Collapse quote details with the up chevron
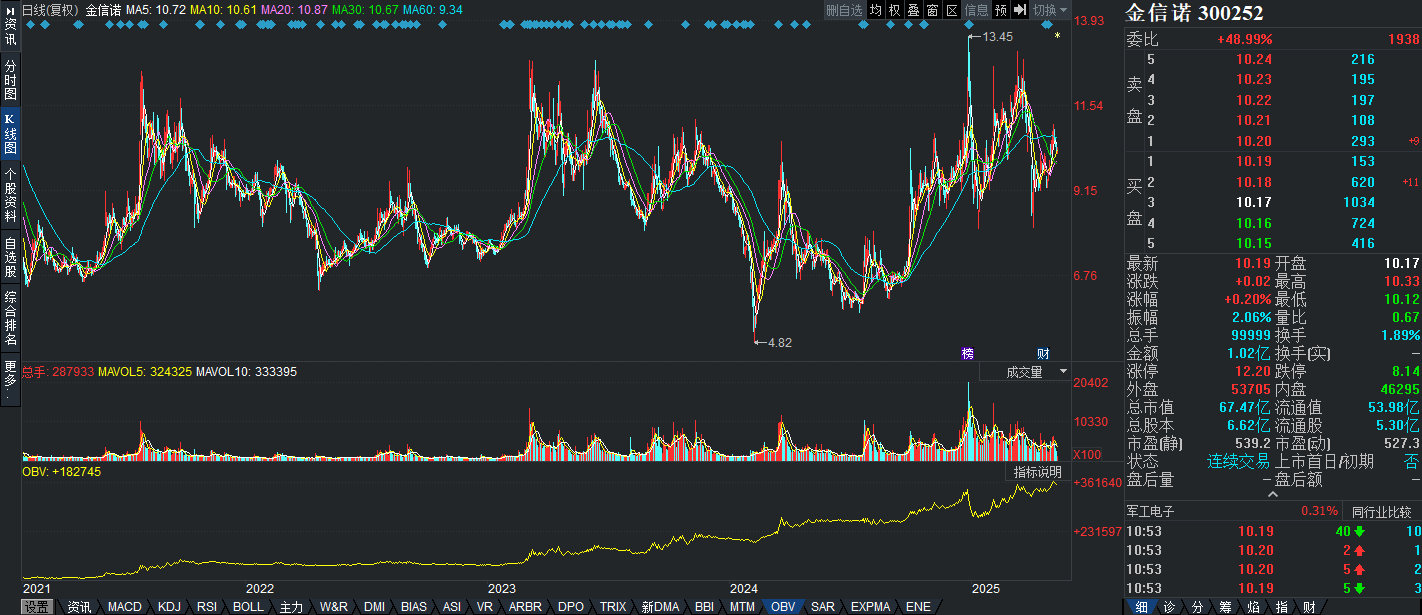 [x=1273, y=494]
